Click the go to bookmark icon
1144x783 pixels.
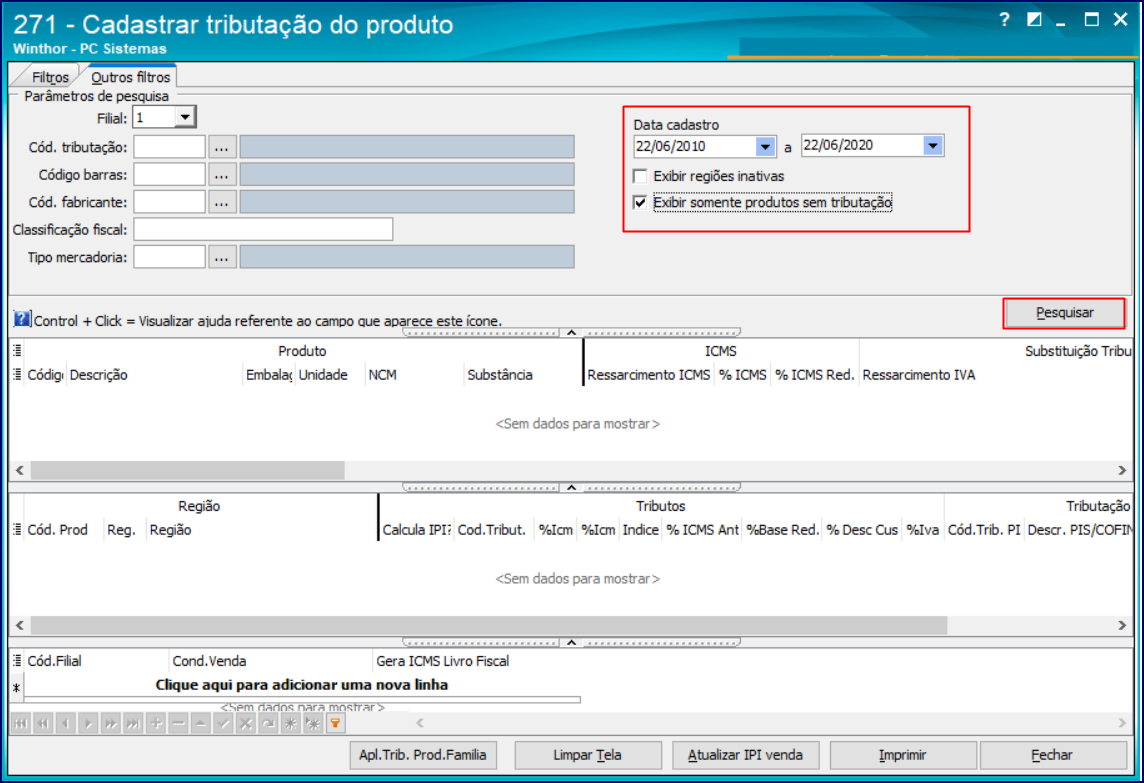[314, 724]
